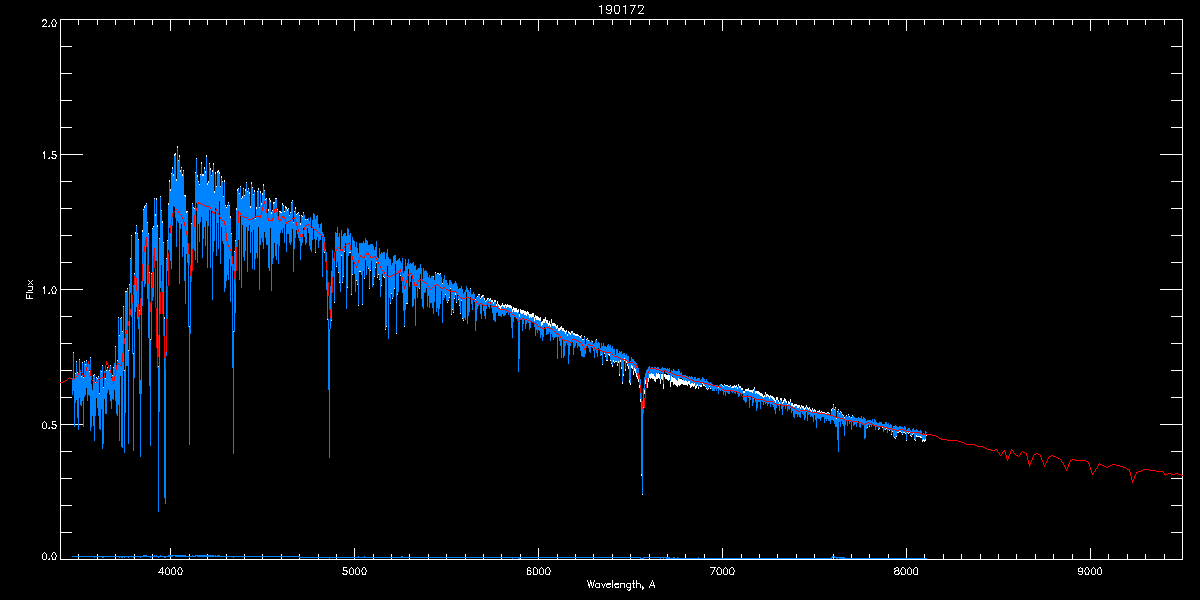Click the absorption line dip near 4860
This screenshot has width=1200, height=600.
pos(329,455)
